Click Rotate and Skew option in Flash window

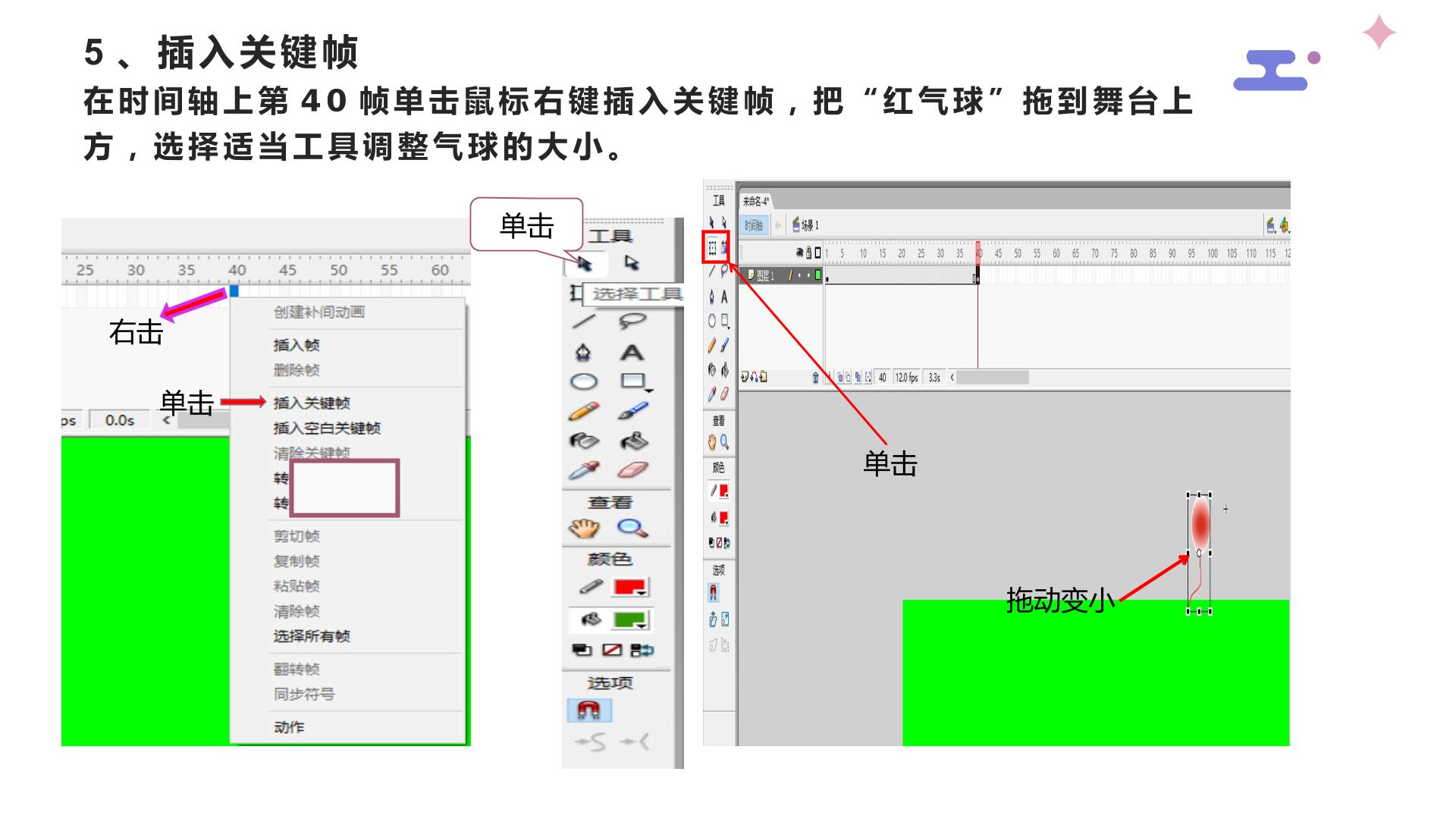click(x=713, y=620)
